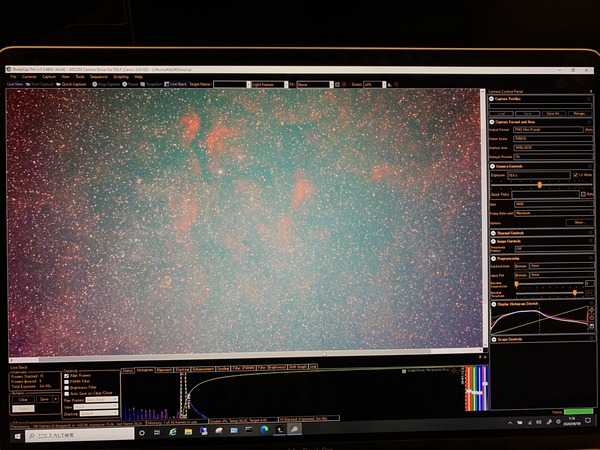Collapse the Display Histogram Stretch section
This screenshot has width=600, height=450.
(494, 304)
